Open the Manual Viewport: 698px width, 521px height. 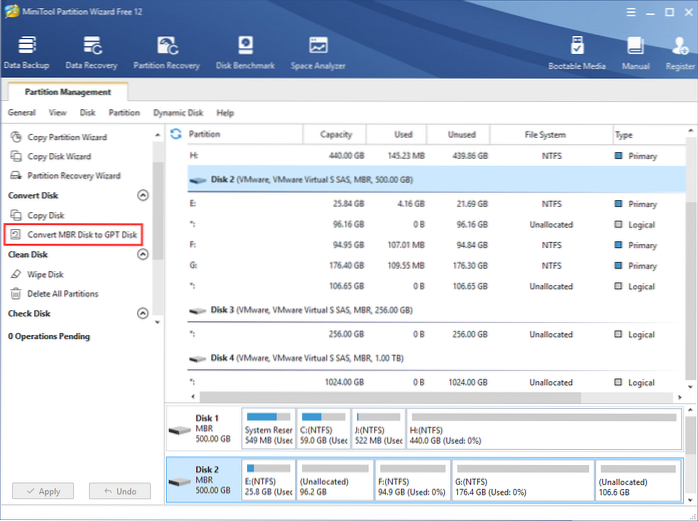(634, 52)
